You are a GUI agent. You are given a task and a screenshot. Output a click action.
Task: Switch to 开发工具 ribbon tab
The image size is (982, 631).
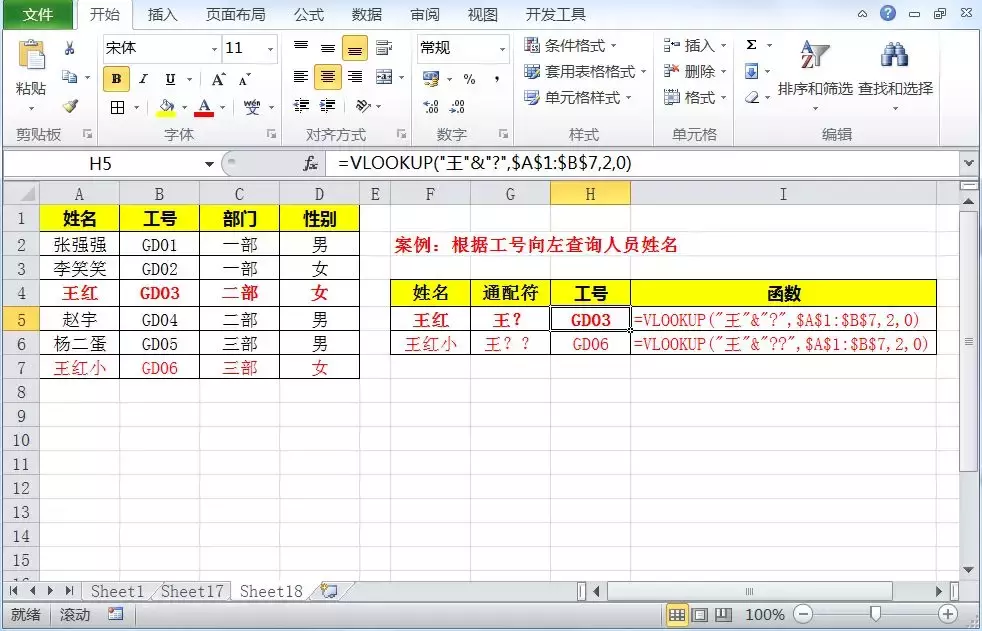(556, 14)
